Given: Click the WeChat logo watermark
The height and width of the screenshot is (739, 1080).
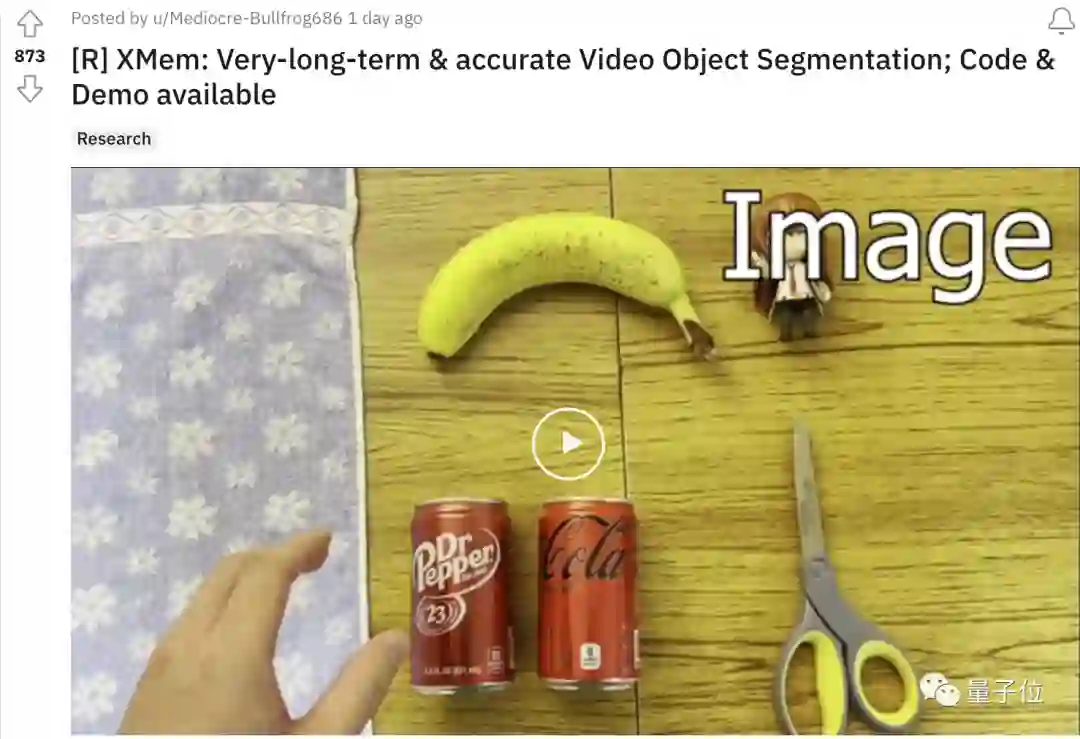Looking at the screenshot, I should click(x=939, y=689).
